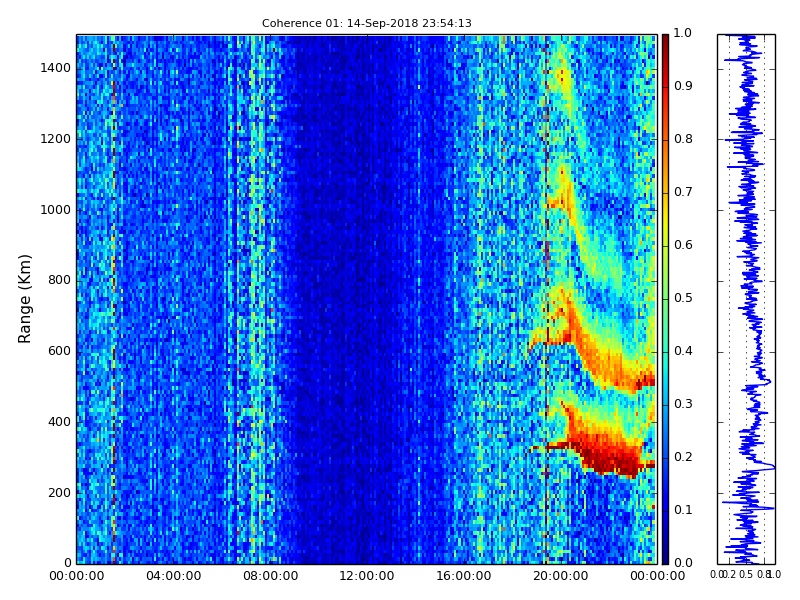Pick the 600 range tick label
Screen dimensions: 800x600
tap(59, 351)
